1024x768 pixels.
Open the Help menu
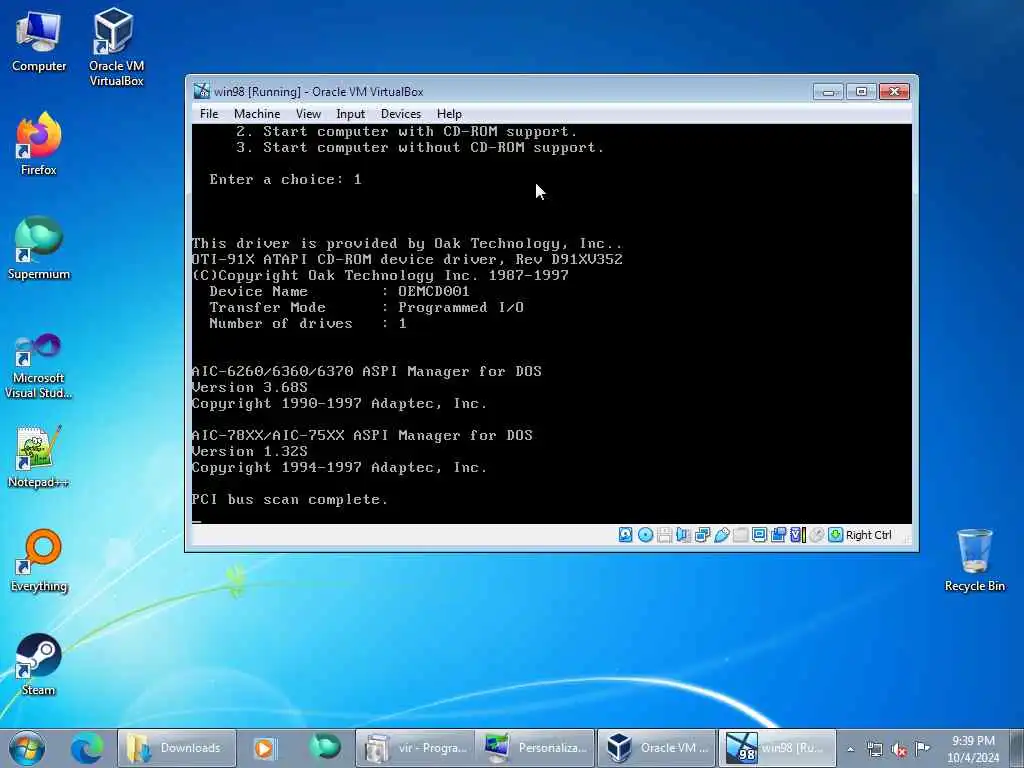click(449, 114)
